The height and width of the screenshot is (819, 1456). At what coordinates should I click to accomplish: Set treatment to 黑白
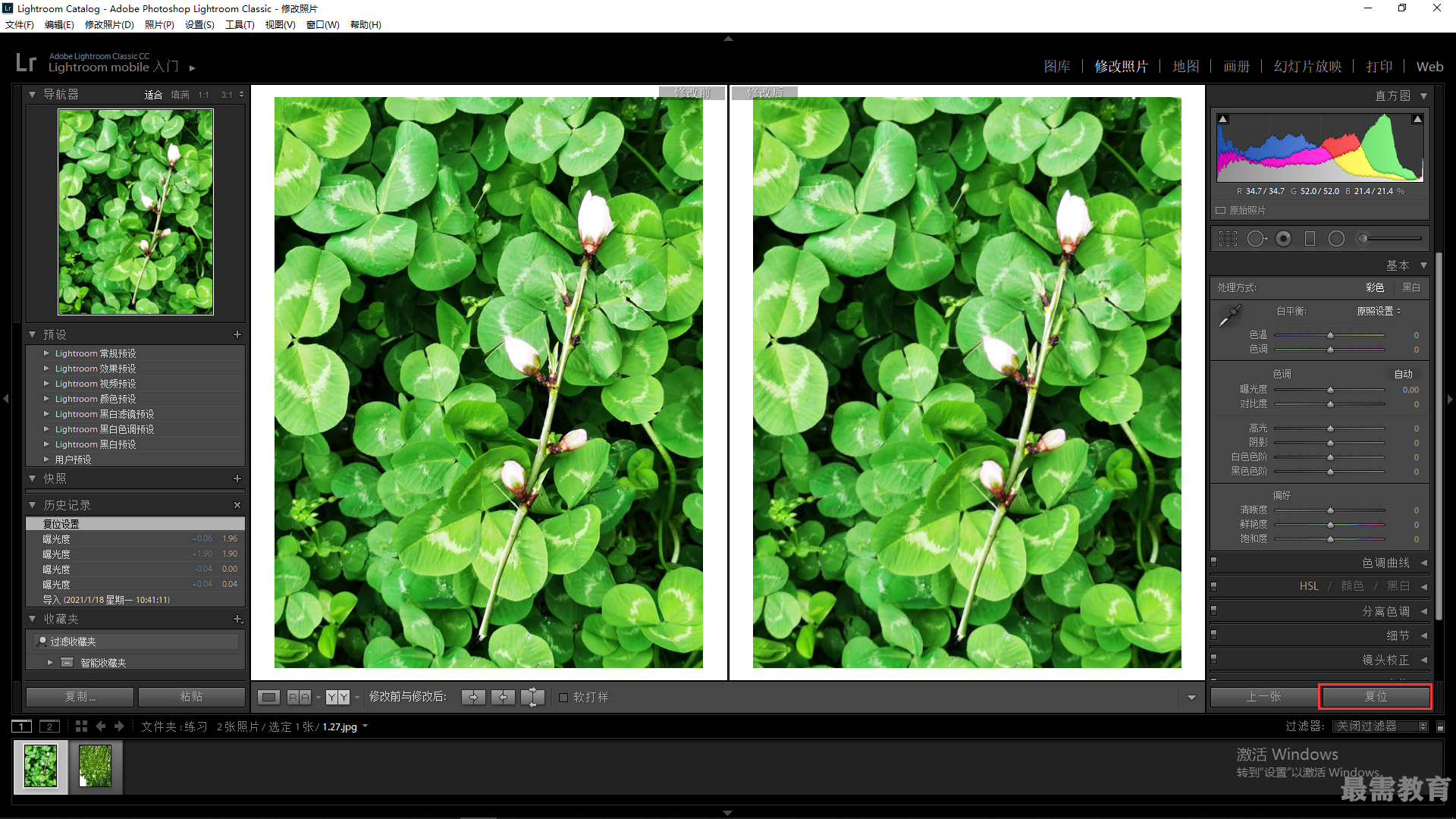[1411, 287]
